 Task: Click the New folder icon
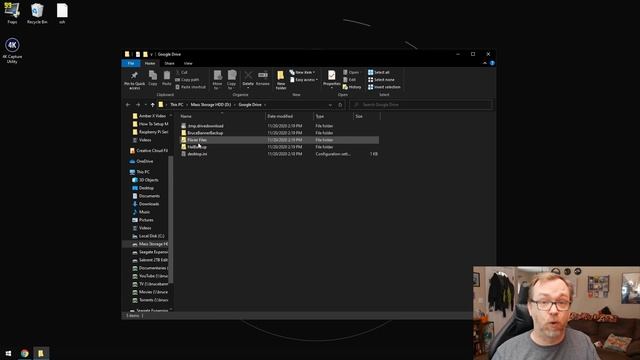pos(281,80)
